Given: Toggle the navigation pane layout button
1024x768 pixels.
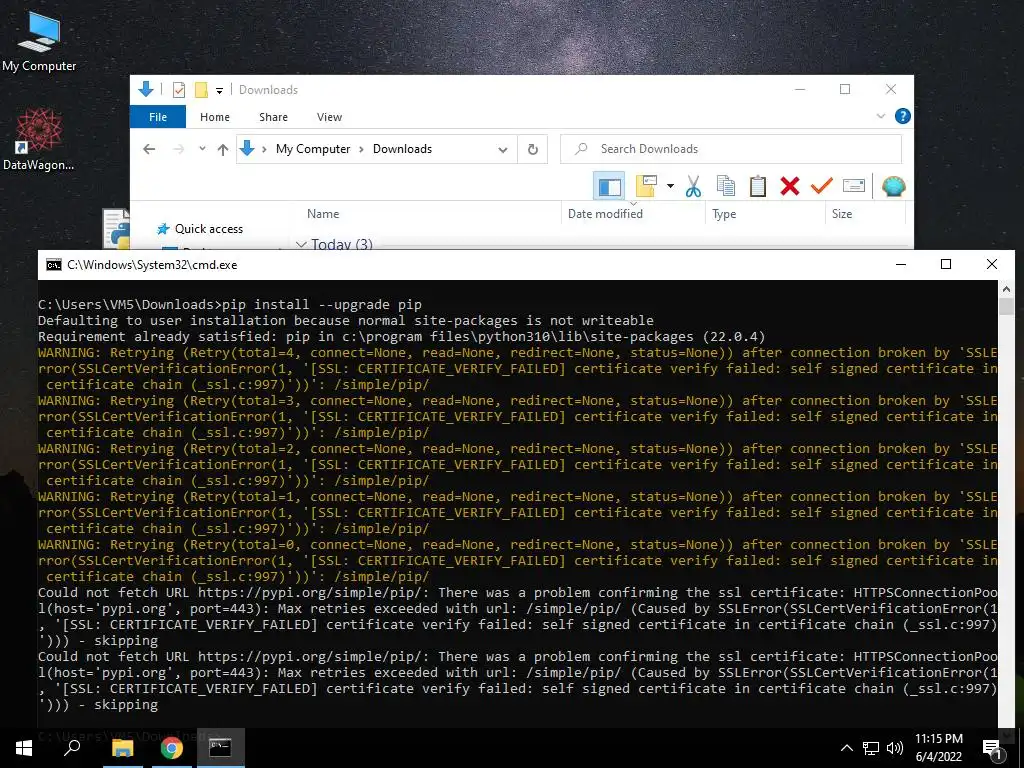Looking at the screenshot, I should pos(609,187).
